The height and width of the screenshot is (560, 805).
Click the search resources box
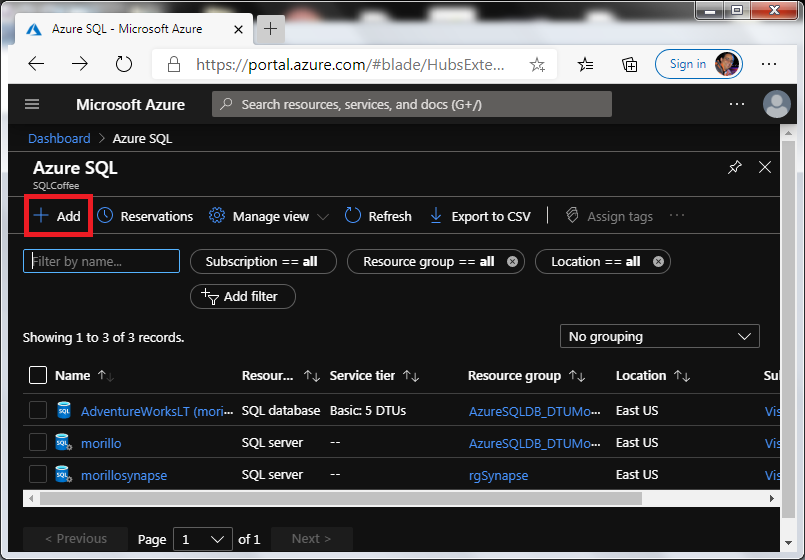click(x=412, y=104)
